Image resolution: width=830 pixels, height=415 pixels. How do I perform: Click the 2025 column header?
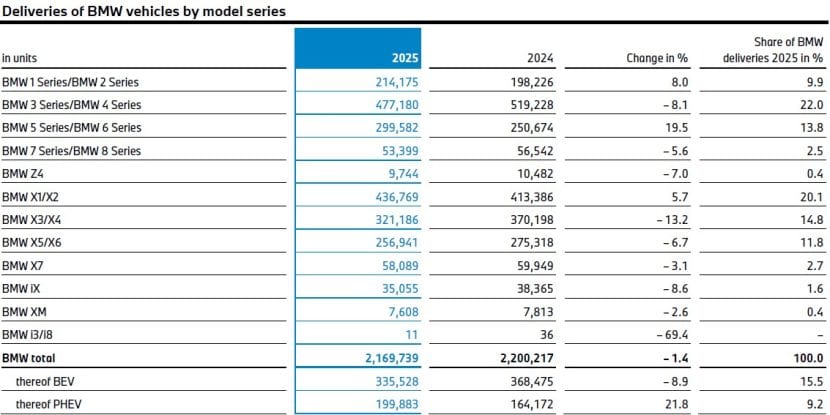coord(404,58)
